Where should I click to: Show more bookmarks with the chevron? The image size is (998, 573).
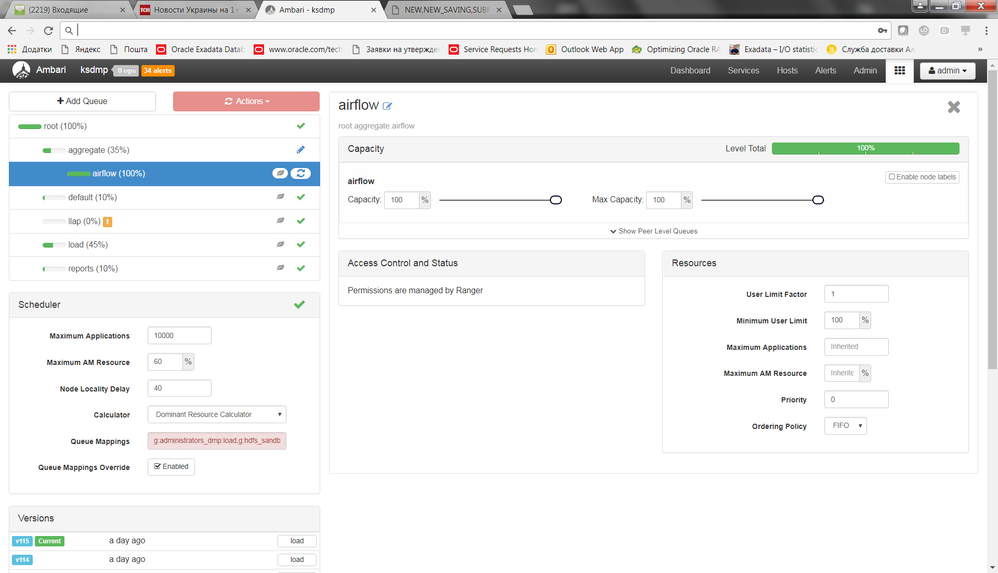pyautogui.click(x=980, y=49)
